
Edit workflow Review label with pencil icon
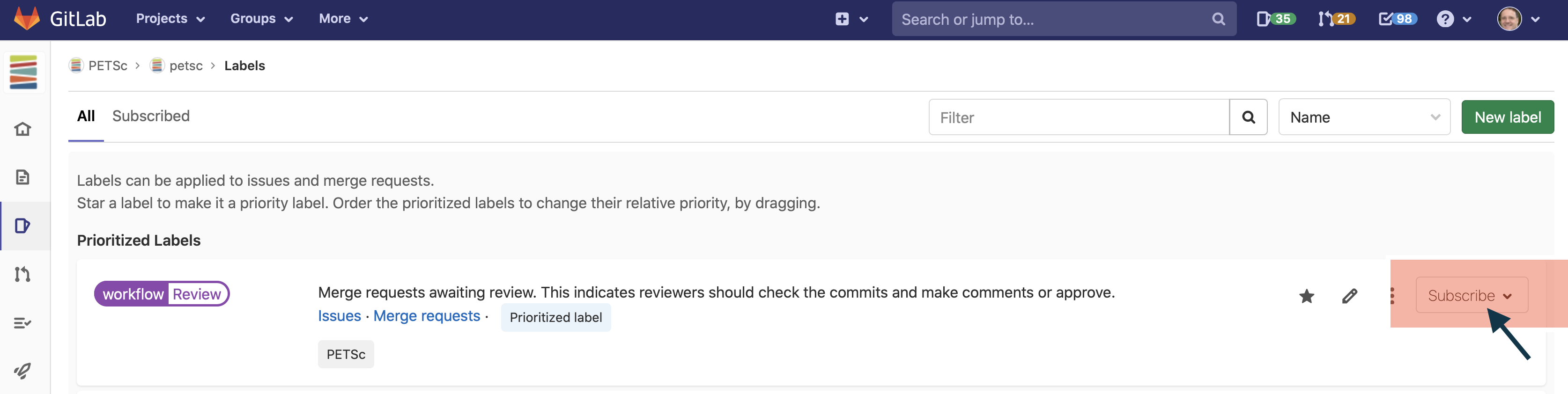[1349, 296]
